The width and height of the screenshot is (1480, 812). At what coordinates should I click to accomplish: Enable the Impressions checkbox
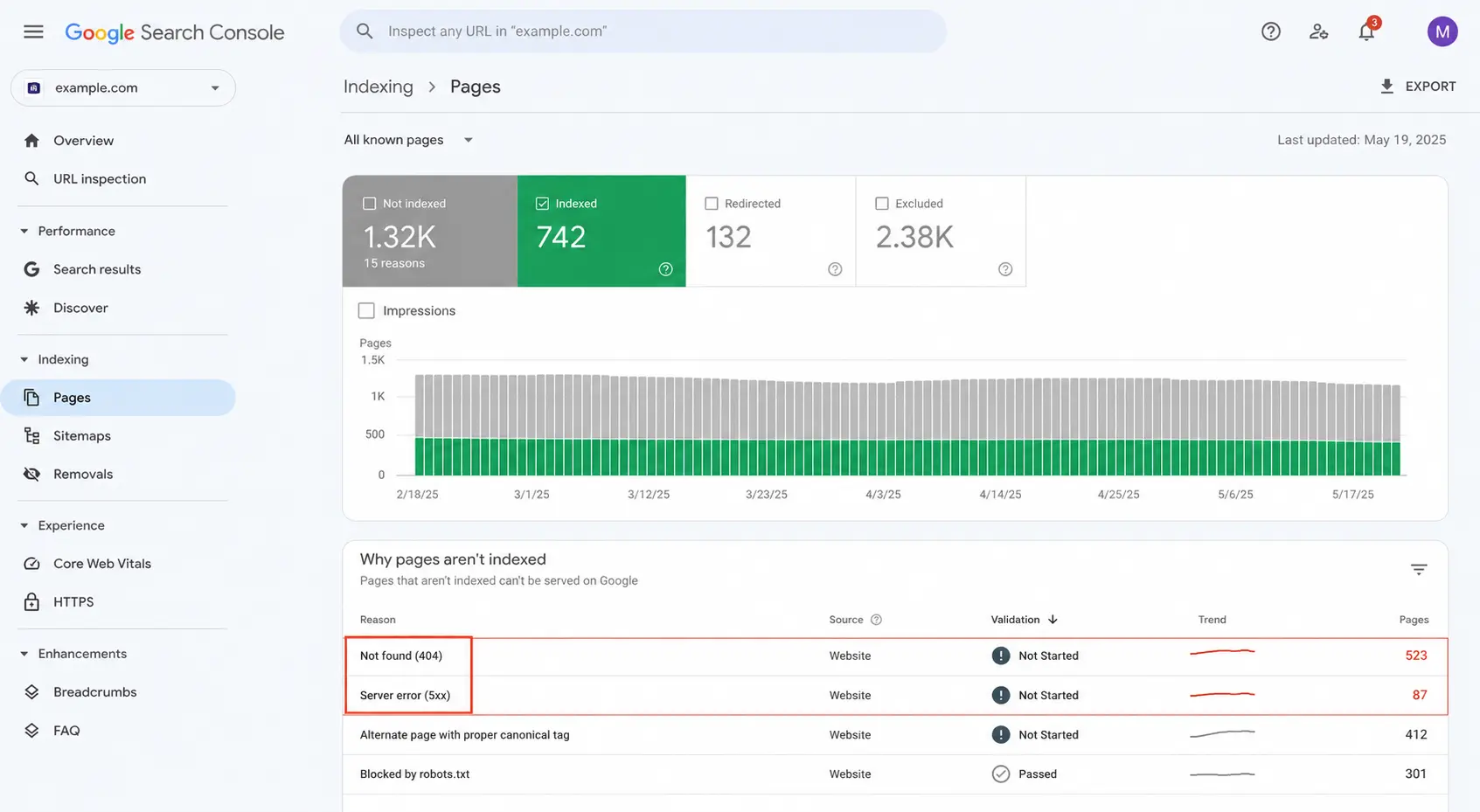pos(366,310)
